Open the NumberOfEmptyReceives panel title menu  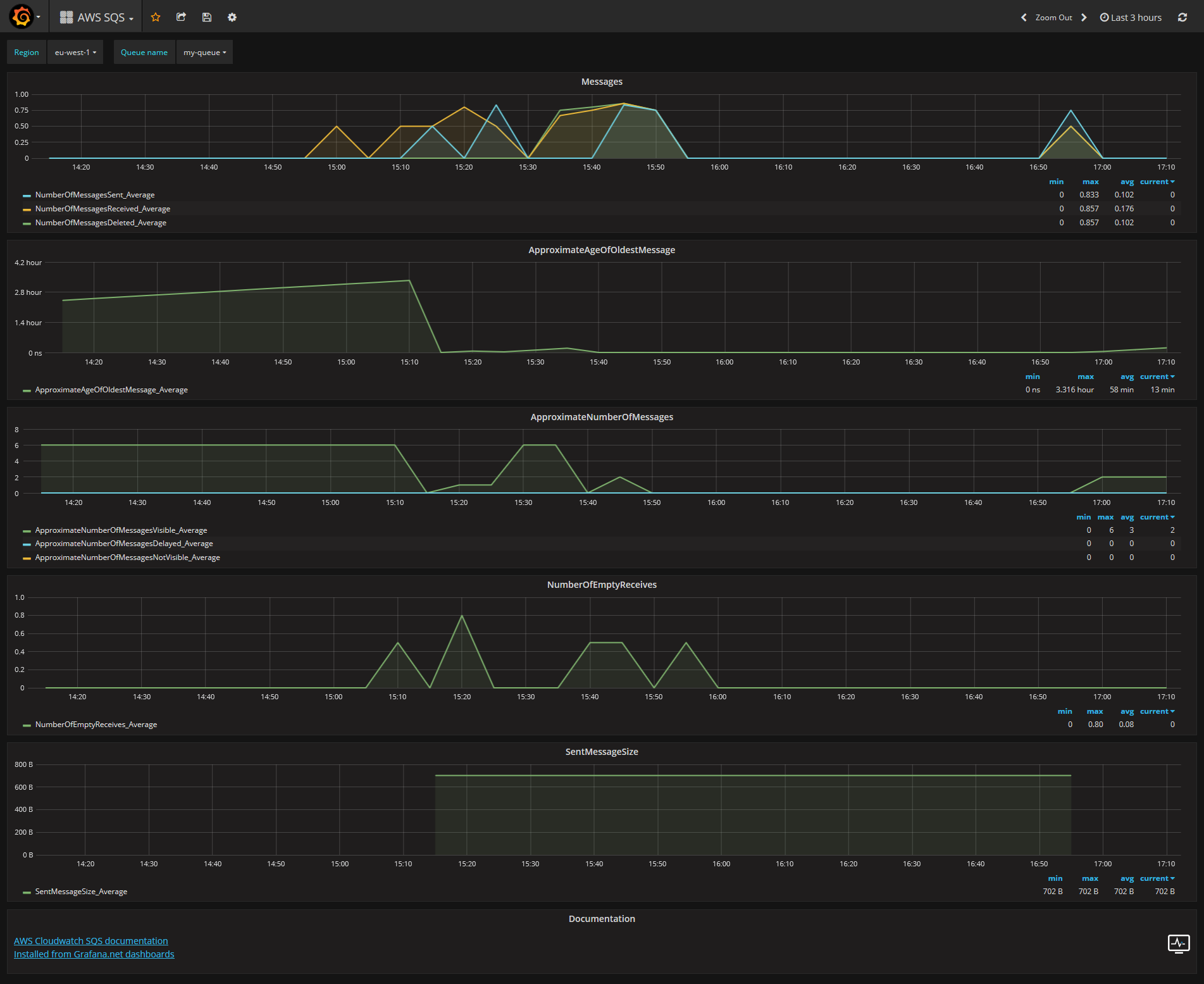[x=602, y=585]
